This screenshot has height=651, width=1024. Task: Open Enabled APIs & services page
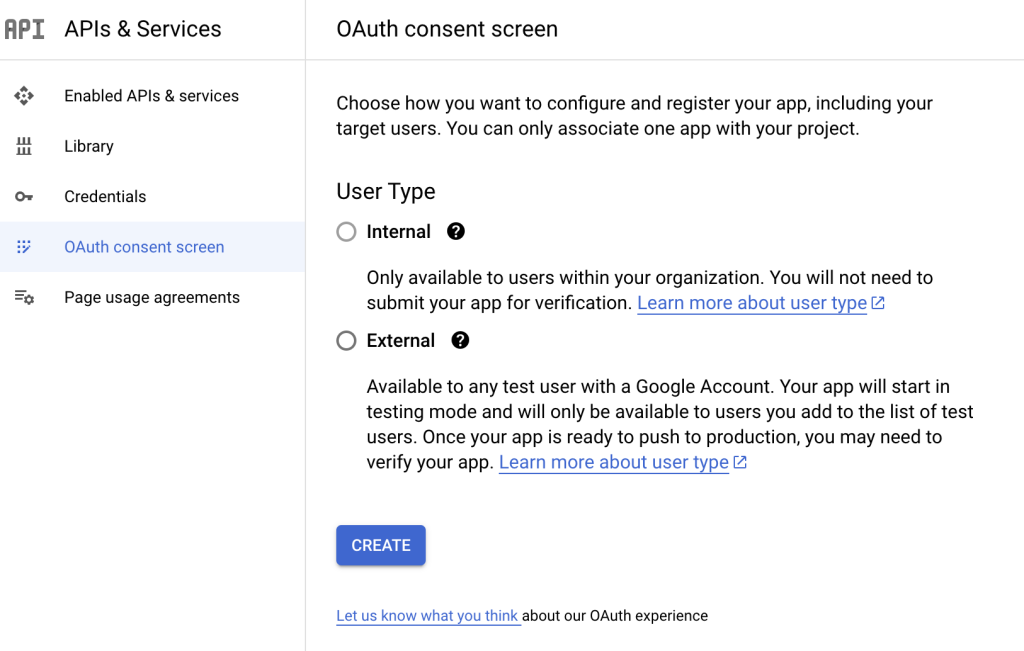coord(152,96)
